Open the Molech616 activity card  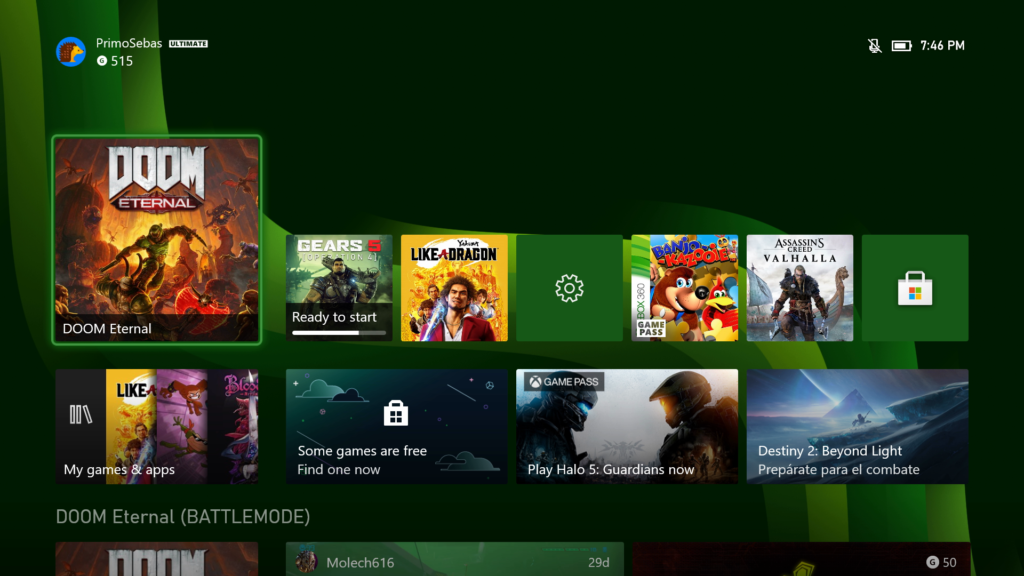click(x=455, y=559)
